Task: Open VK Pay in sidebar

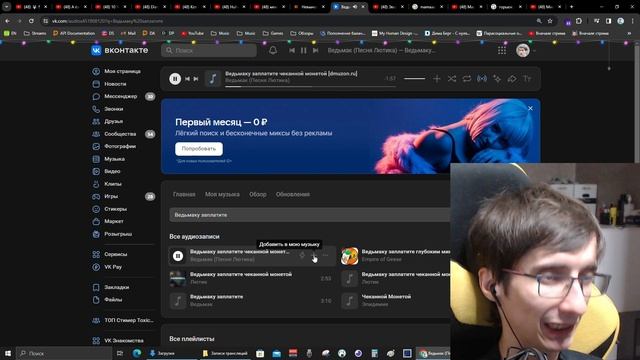Action: click(x=113, y=267)
